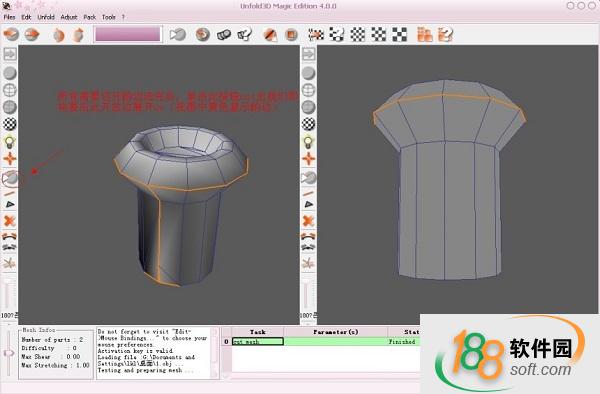Toggle checkered sphere display in the left viewport toolbar

(x=10, y=124)
